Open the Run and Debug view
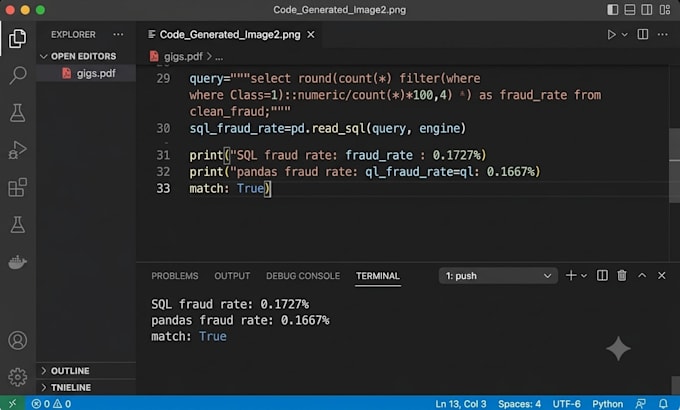 [17, 150]
